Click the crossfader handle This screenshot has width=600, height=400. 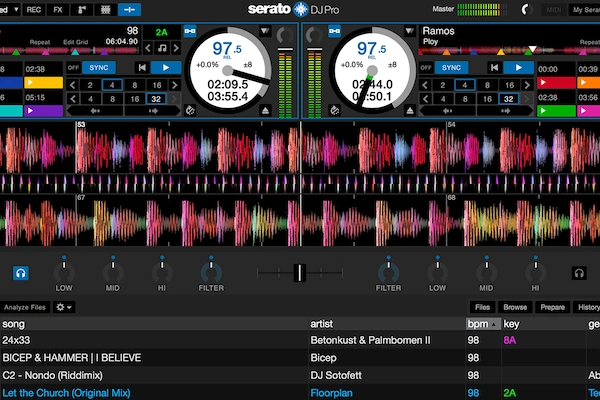300,273
